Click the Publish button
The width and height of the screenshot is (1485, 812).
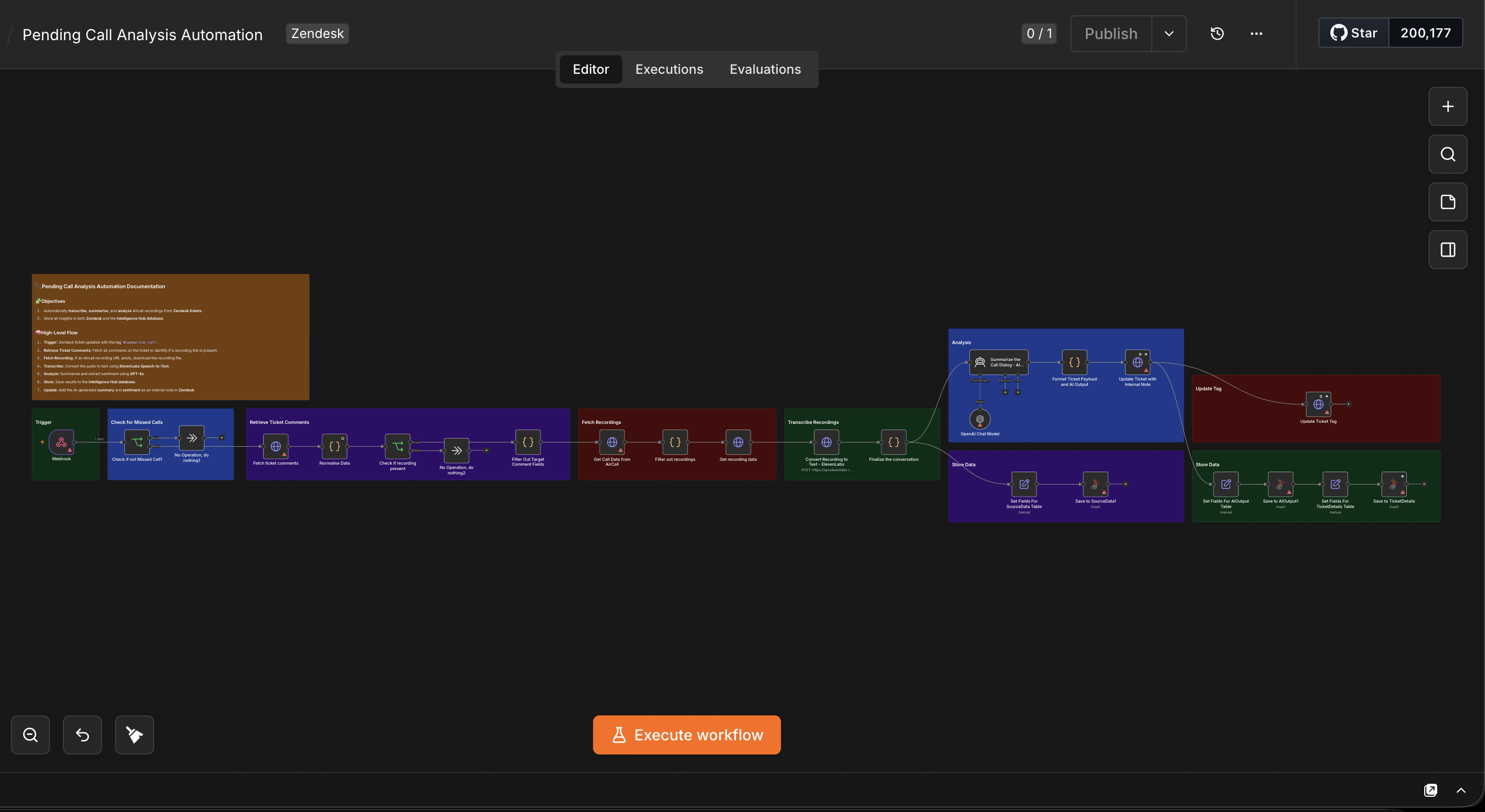point(1111,34)
